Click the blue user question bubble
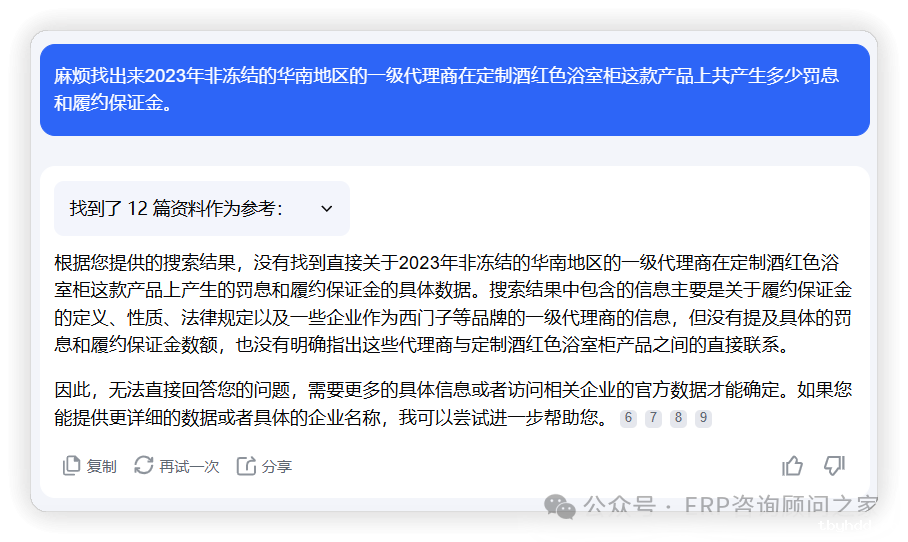908x542 pixels. 455,90
